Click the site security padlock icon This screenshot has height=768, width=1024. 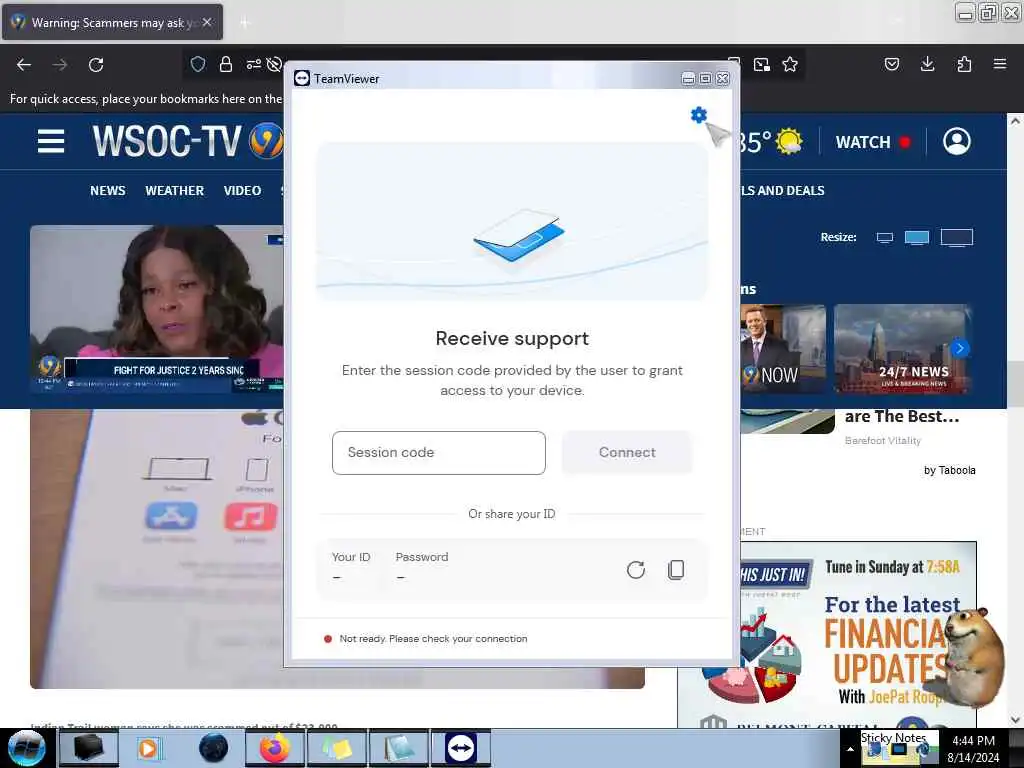click(226, 64)
